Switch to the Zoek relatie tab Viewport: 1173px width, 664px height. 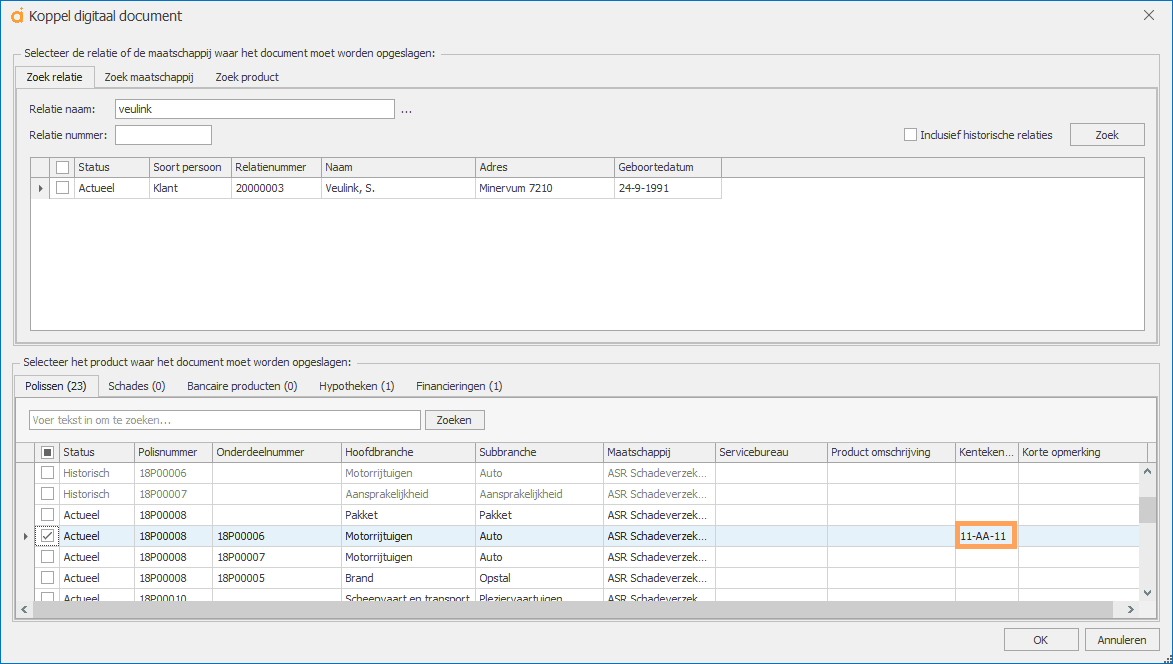pos(55,77)
